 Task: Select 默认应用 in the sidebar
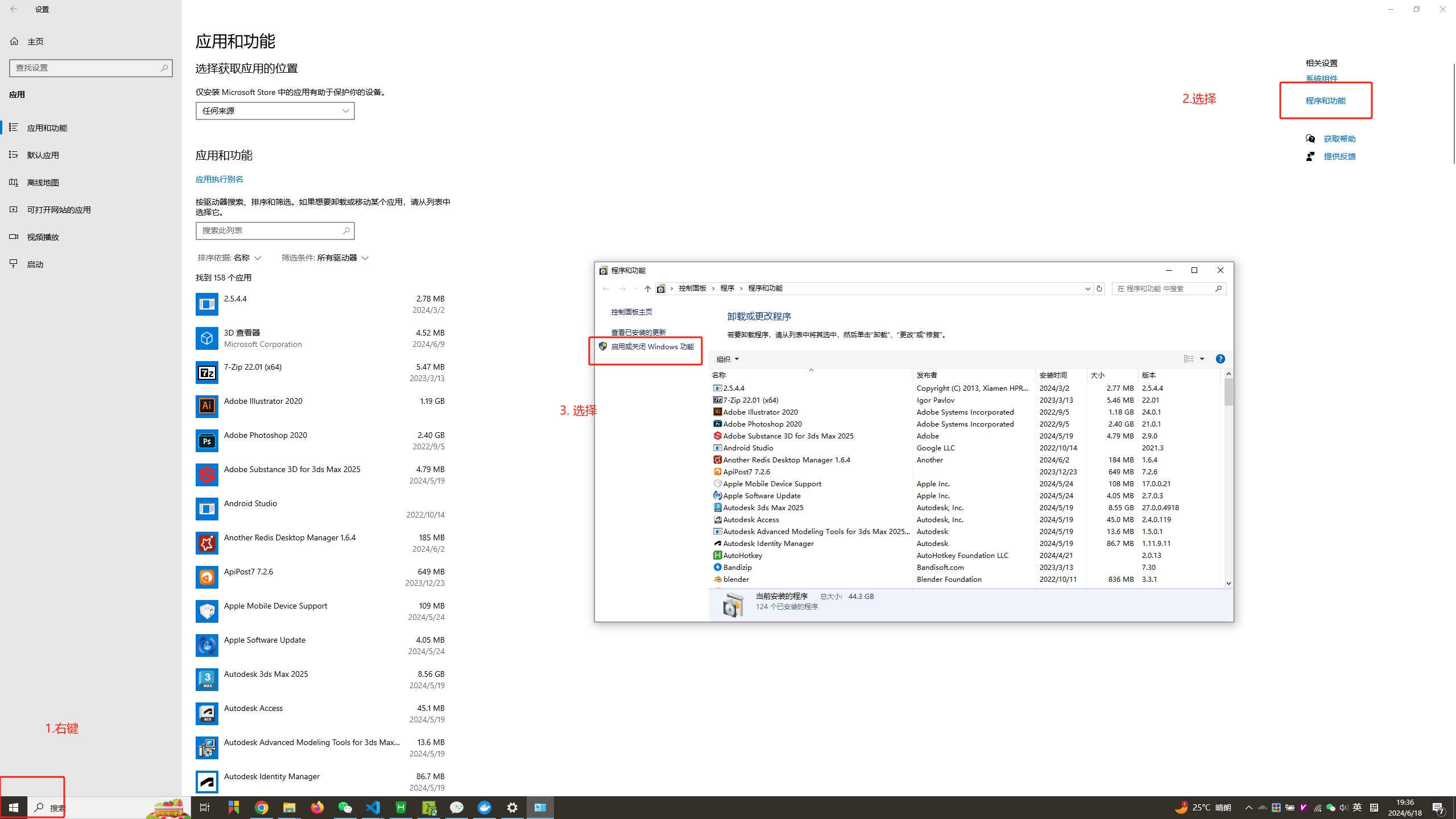(43, 155)
